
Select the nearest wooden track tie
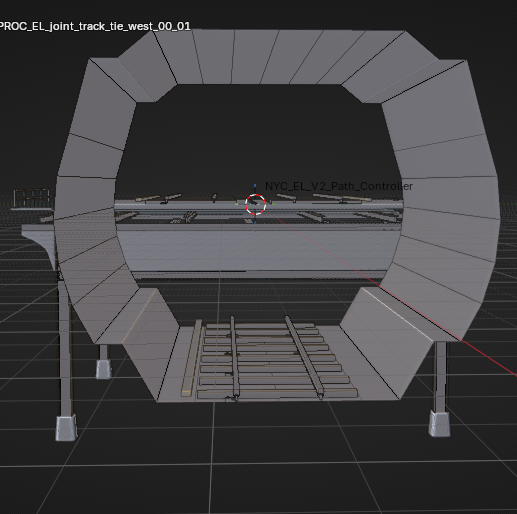pos(277,393)
